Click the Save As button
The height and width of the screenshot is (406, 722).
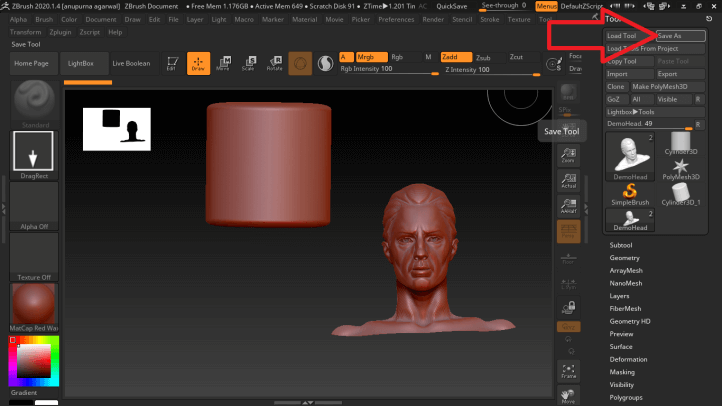tap(671, 36)
